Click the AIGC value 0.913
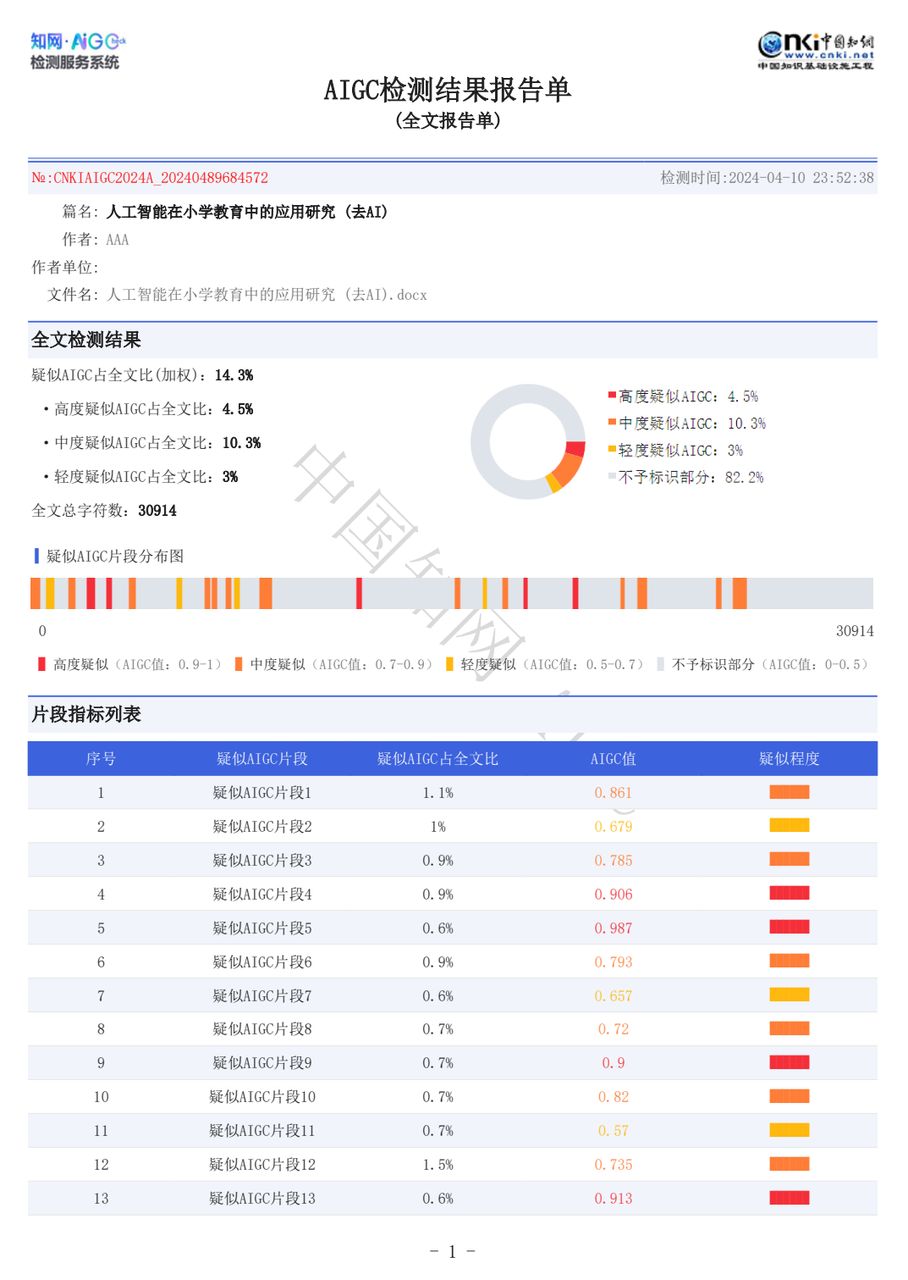908x1280 pixels. 613,1198
